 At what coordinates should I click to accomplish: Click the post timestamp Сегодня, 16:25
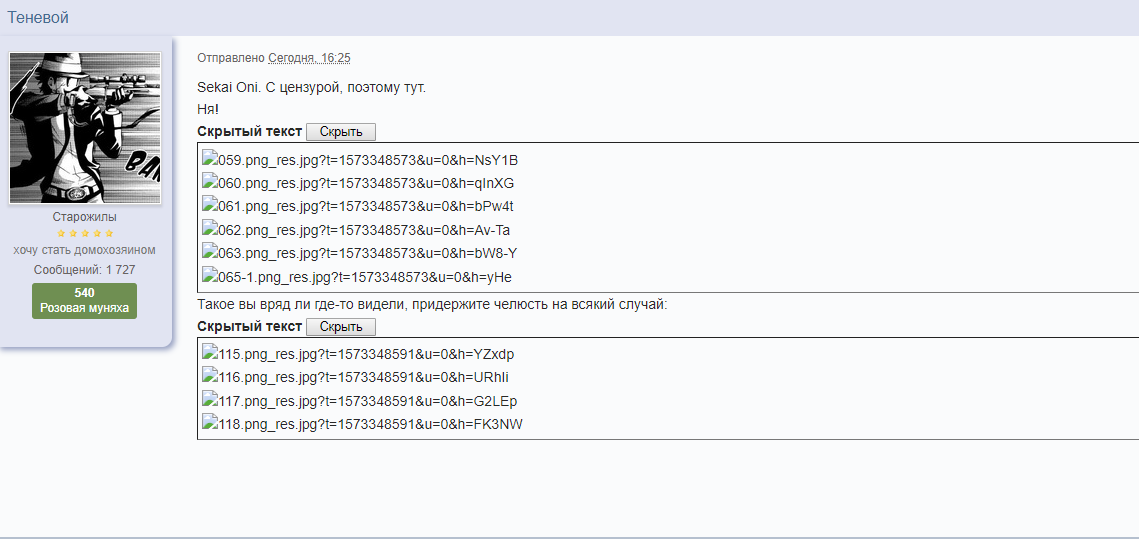(x=309, y=58)
